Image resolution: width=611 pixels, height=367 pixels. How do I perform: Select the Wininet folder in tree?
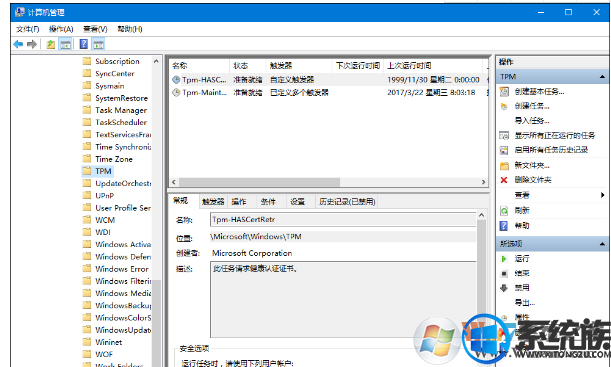click(x=109, y=342)
